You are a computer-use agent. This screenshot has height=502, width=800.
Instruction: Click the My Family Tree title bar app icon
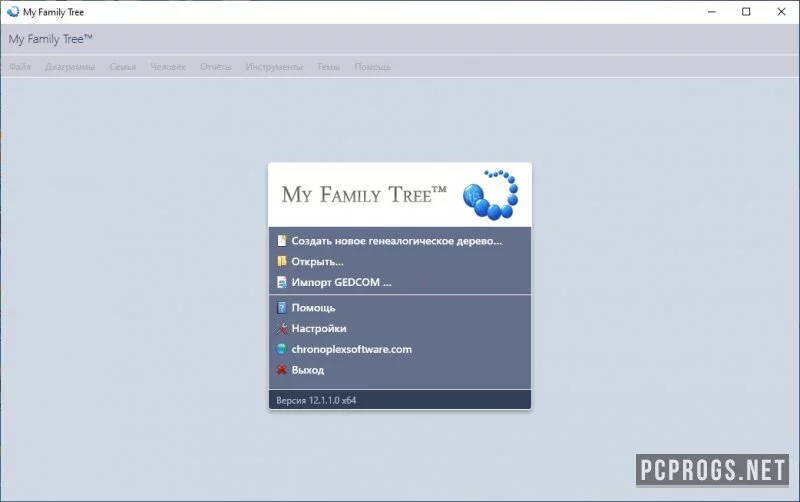(x=12, y=12)
